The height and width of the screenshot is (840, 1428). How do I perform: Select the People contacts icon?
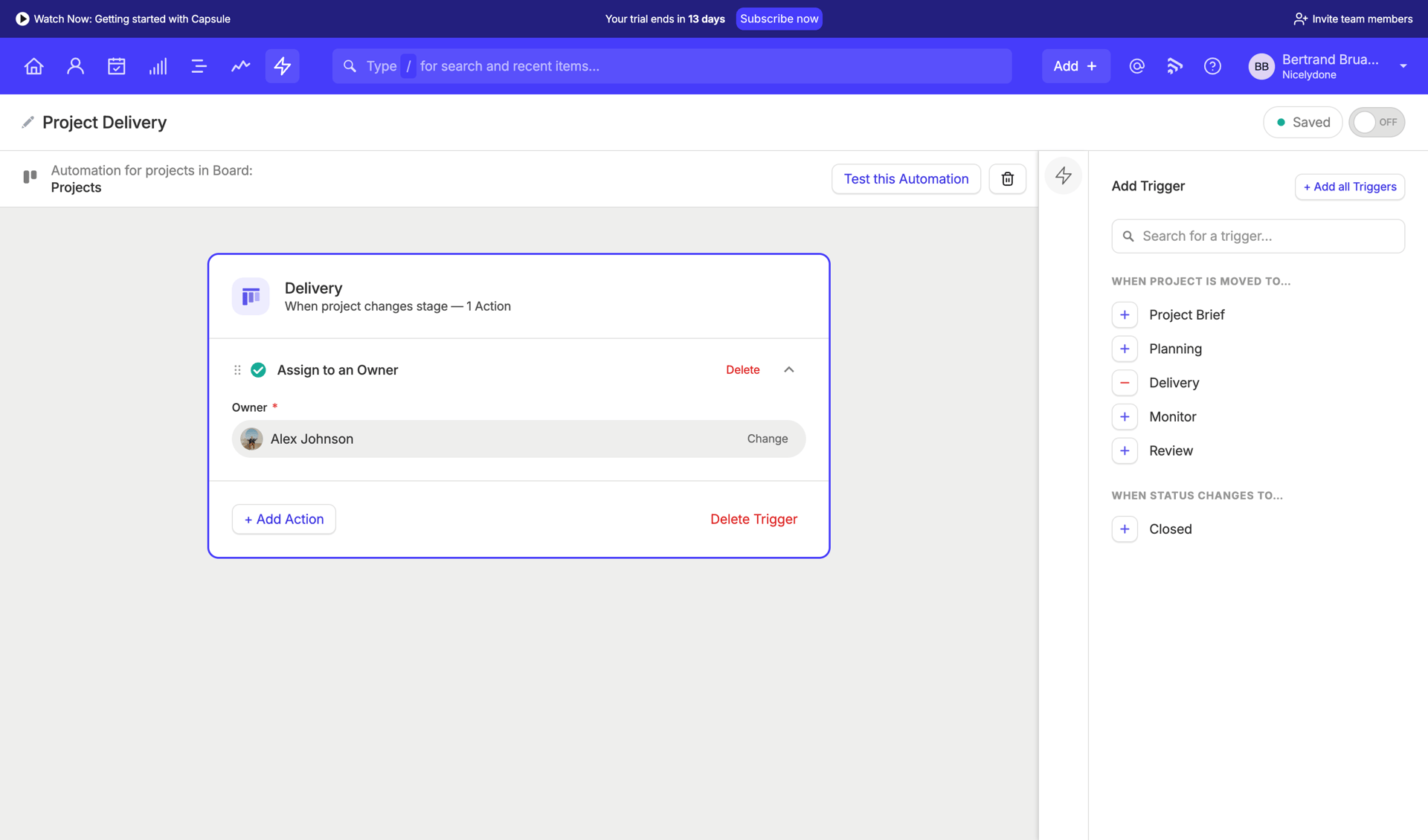(x=75, y=66)
